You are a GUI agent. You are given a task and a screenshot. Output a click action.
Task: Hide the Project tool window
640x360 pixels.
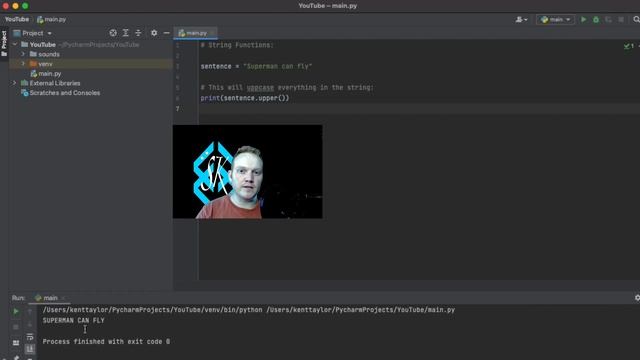pos(167,33)
